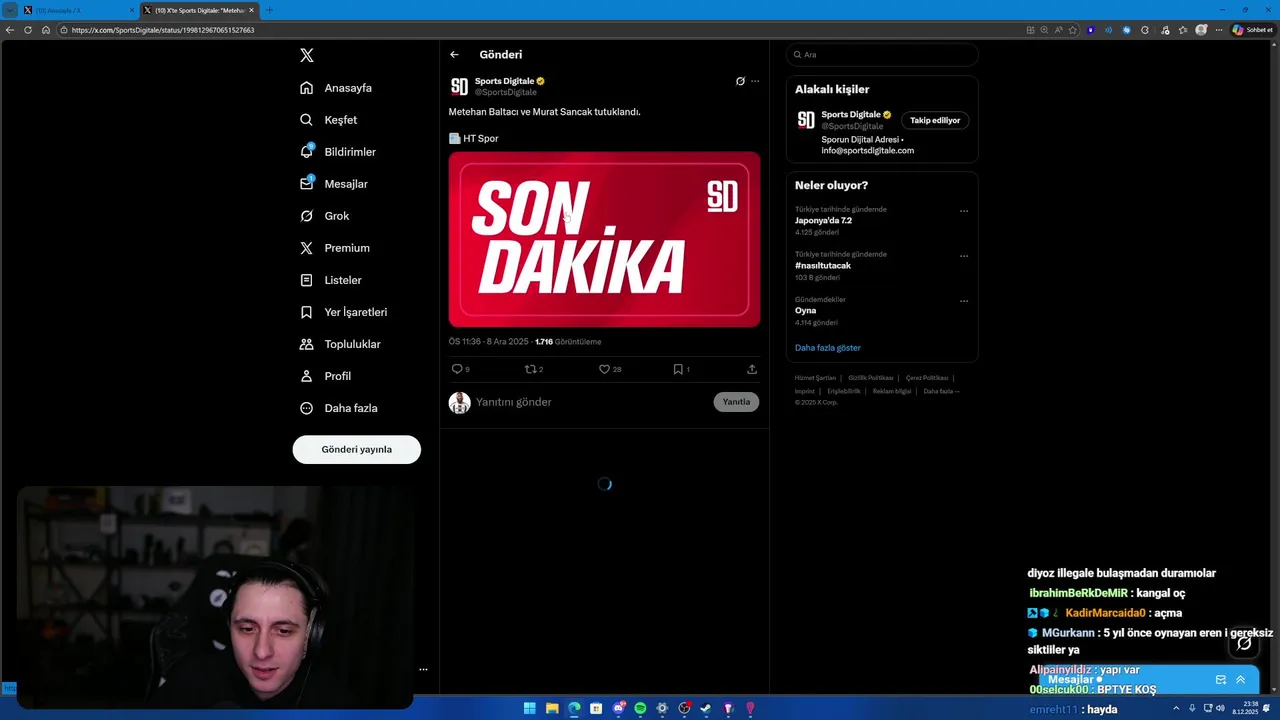1280x720 pixels.
Task: Click Daha fazla göster under trends
Action: tap(828, 348)
